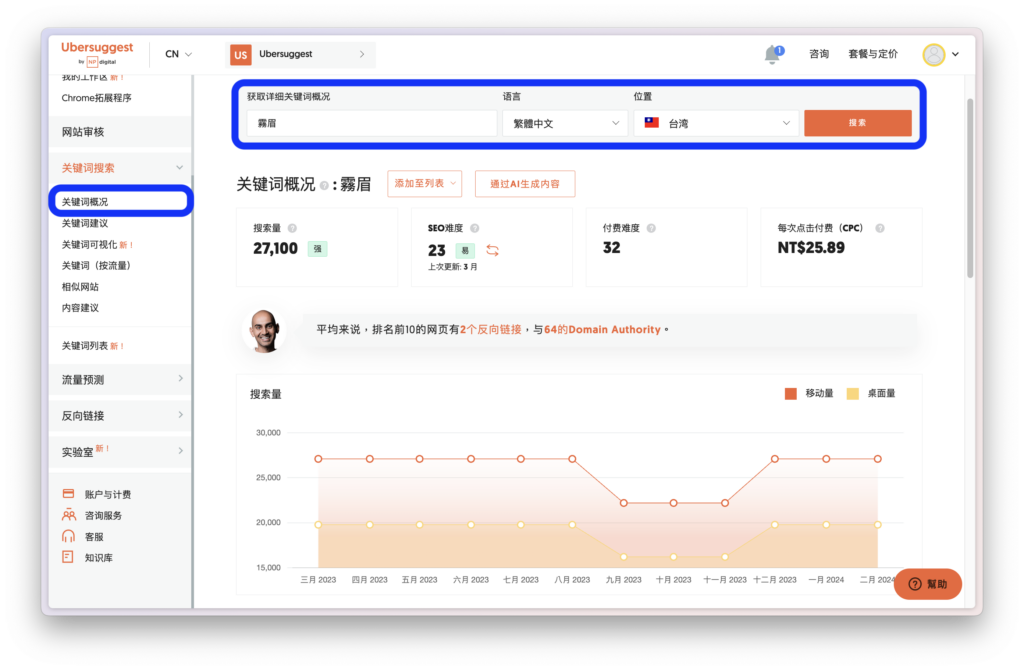This screenshot has height=670, width=1024.
Task: Select 相似网站 in sidebar
Action: (x=80, y=287)
